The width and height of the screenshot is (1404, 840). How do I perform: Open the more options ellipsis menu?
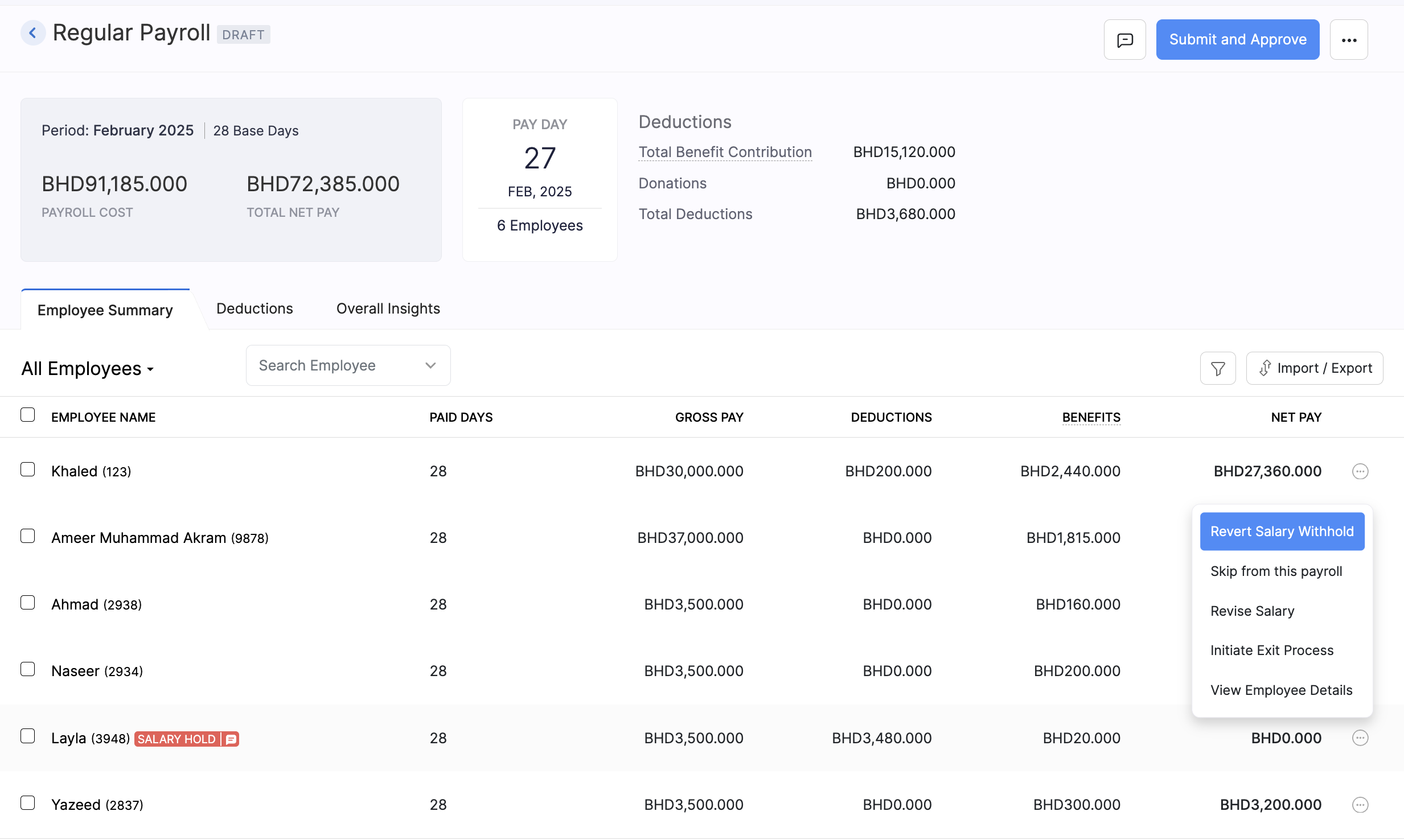tap(1349, 39)
